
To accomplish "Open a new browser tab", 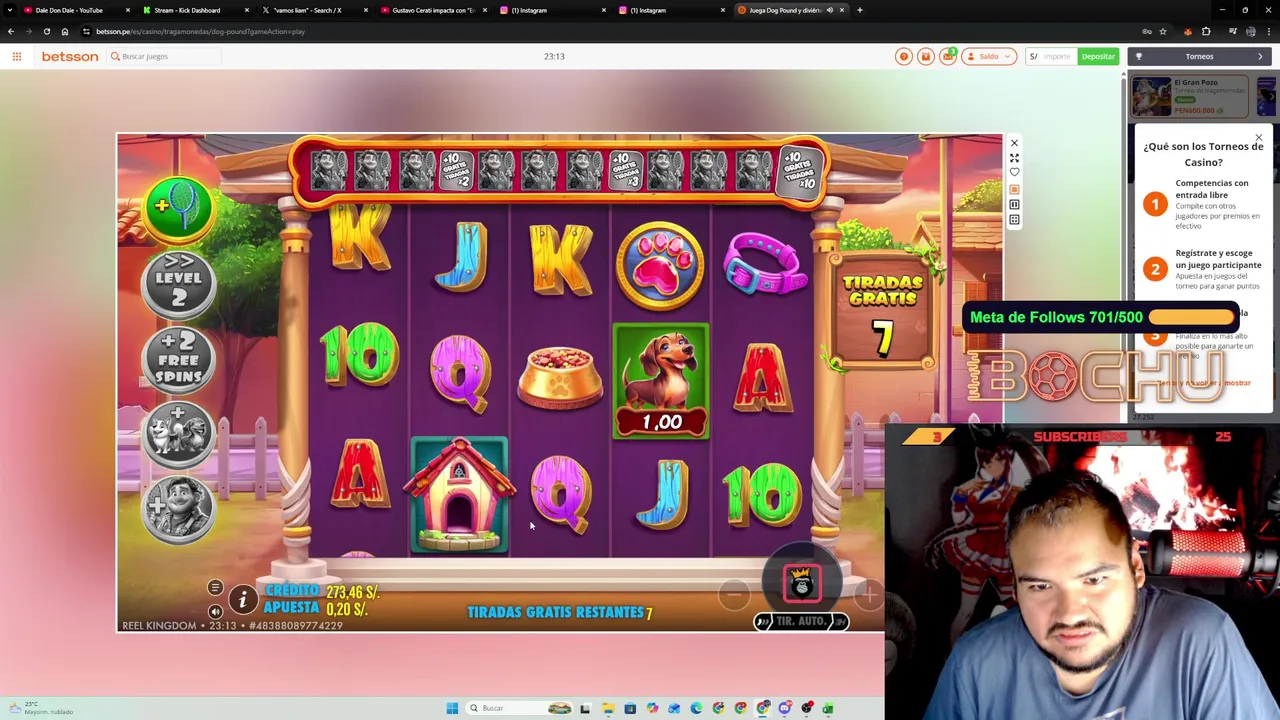I will coord(860,10).
